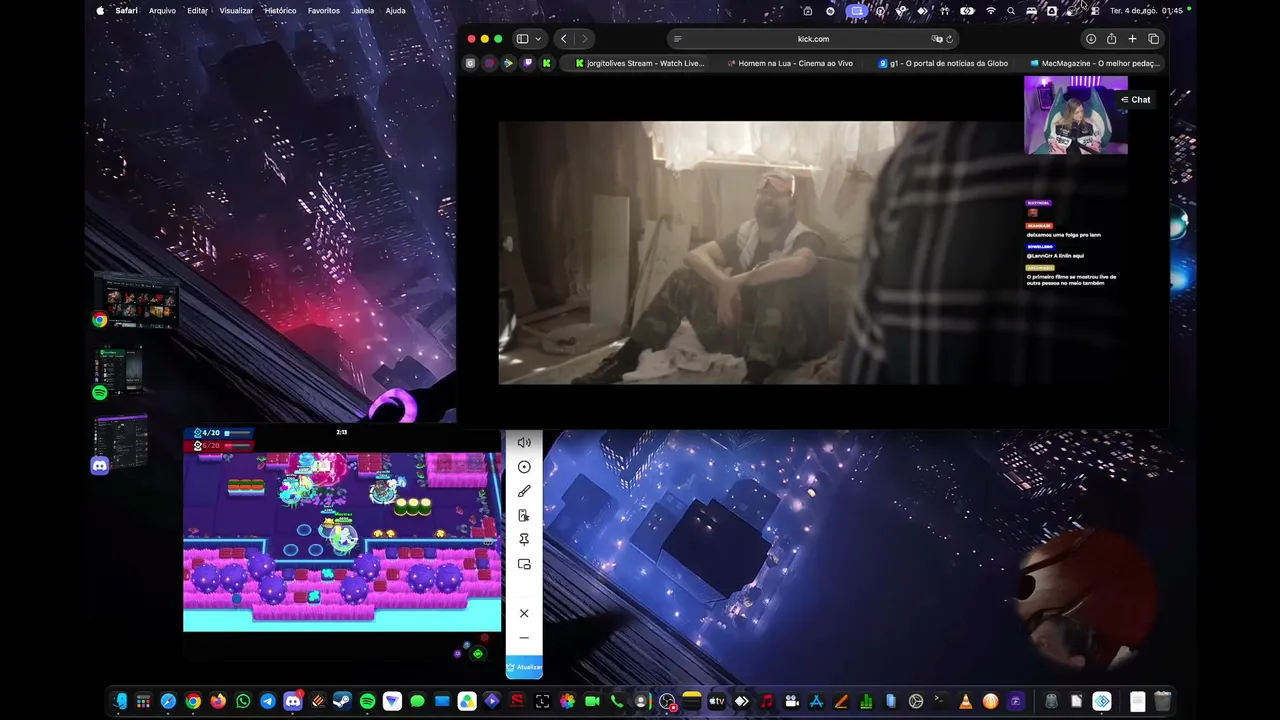
Task: Click the movie video player
Action: [758, 253]
